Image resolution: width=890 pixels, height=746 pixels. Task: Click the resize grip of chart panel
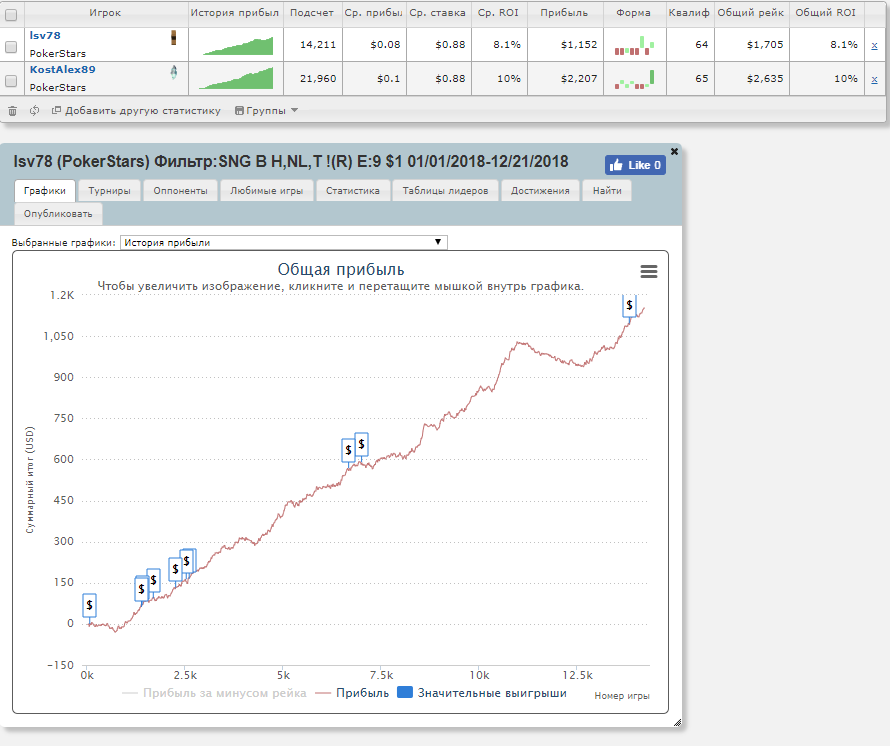(677, 723)
